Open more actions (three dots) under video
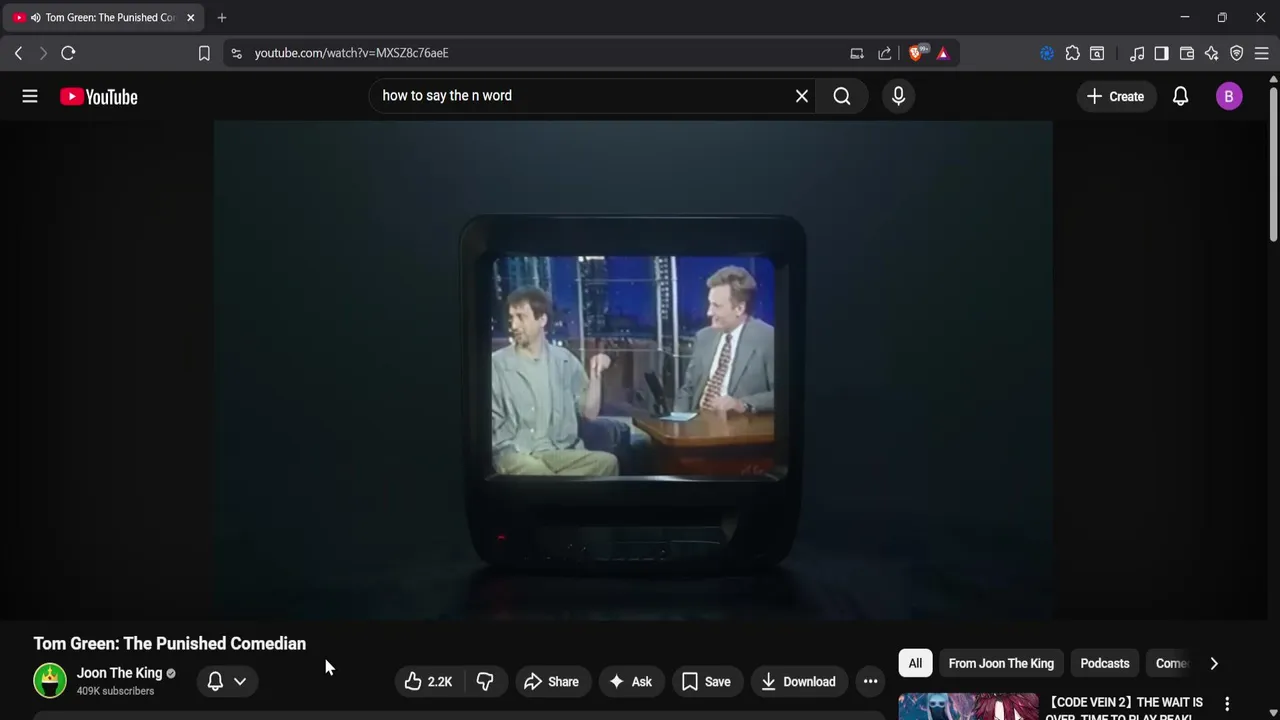The height and width of the screenshot is (720, 1280). 871,682
